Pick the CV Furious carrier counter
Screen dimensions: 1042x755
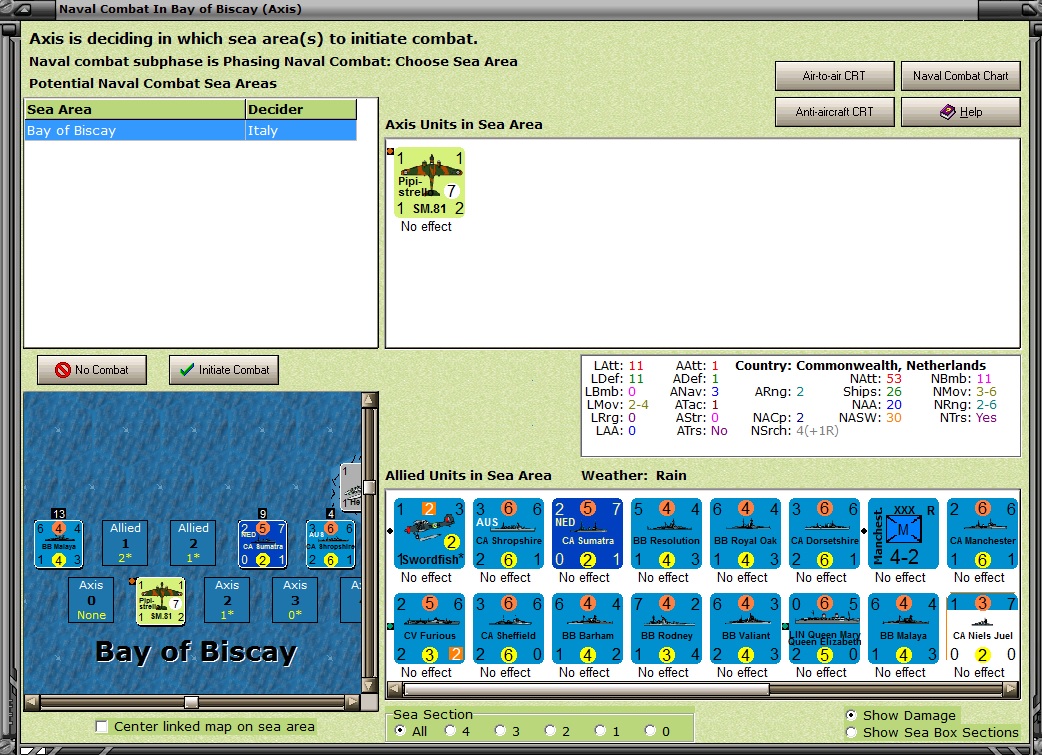coord(429,629)
